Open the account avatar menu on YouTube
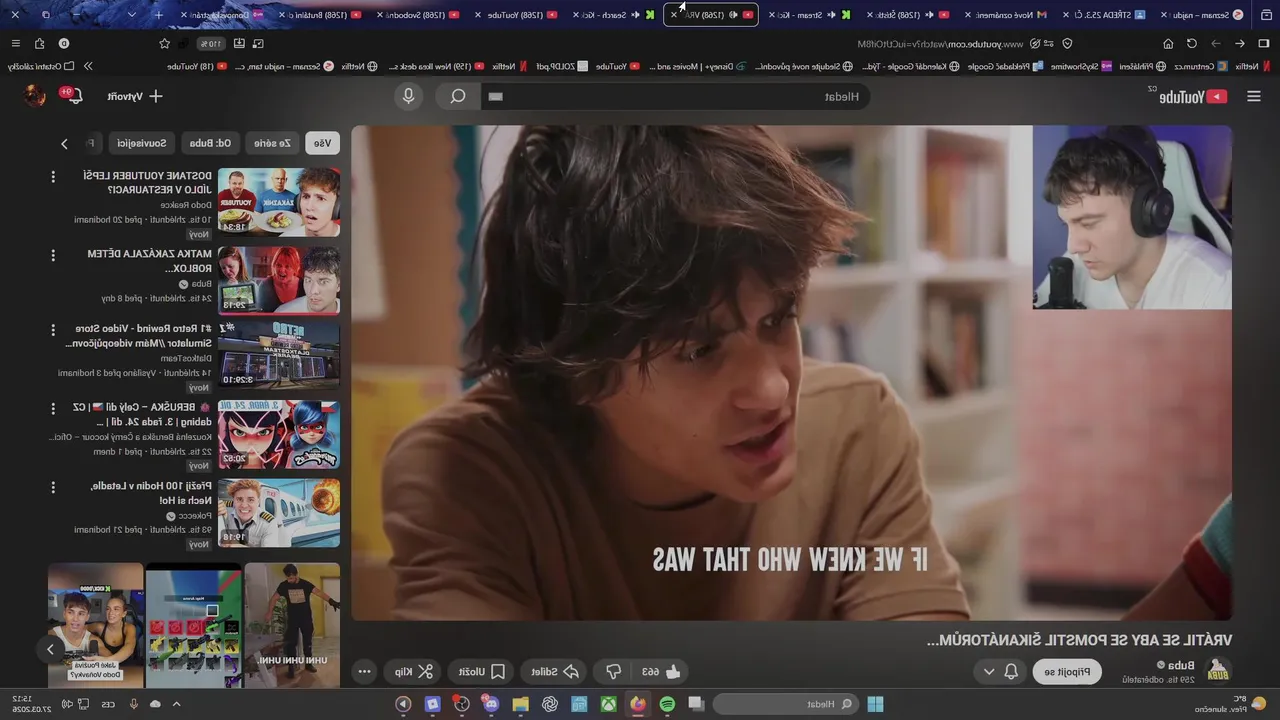1280x720 pixels. click(x=35, y=96)
